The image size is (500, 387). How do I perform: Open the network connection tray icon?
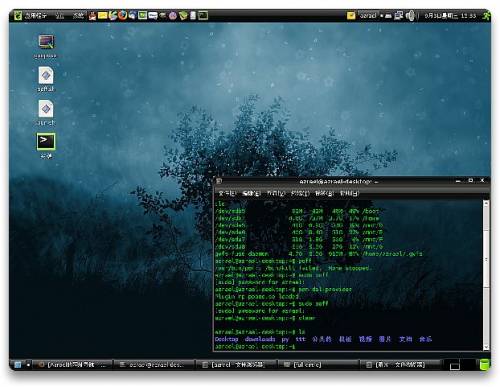(398, 15)
